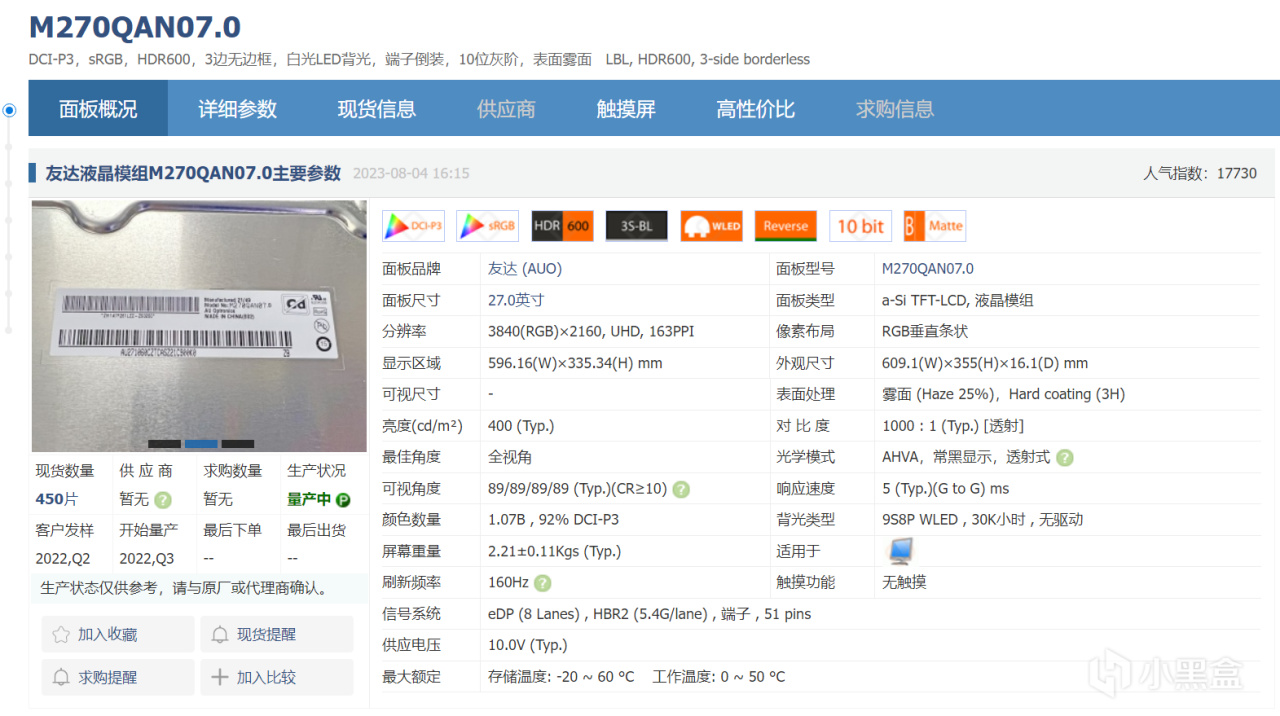The image size is (1280, 716).
Task: Click the DCI-P3 feature badge
Action: point(413,226)
